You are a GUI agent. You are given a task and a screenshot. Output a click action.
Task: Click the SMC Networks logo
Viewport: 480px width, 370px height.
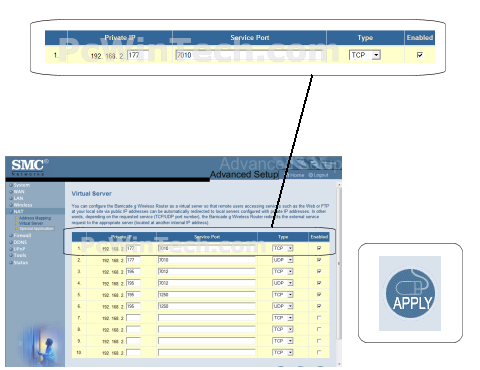pyautogui.click(x=30, y=167)
